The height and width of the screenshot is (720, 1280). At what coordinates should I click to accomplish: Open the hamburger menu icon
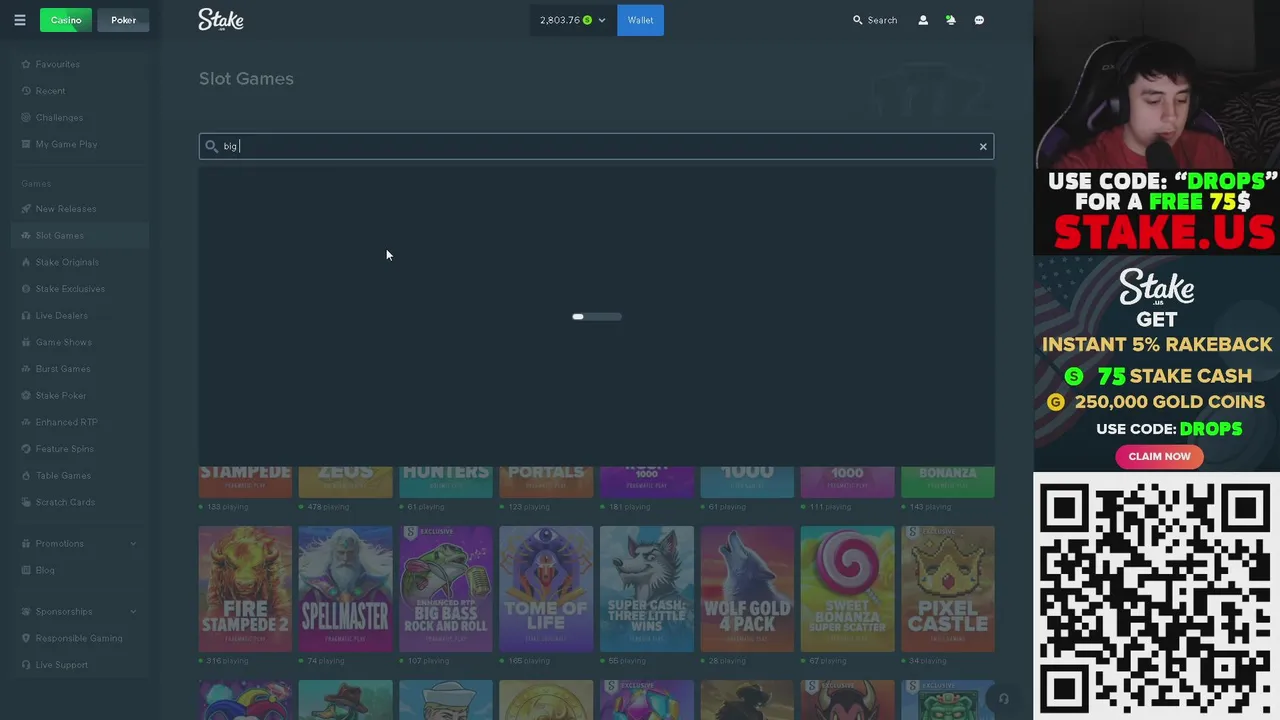click(20, 20)
